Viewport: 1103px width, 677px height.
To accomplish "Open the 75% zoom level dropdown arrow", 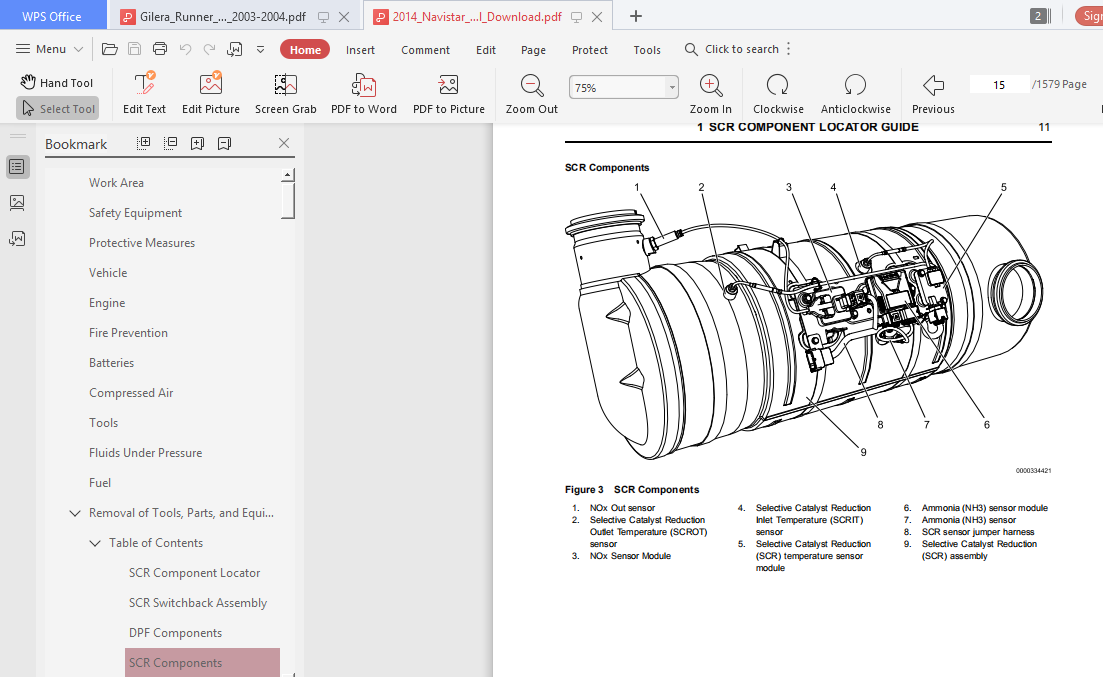I will pos(672,87).
